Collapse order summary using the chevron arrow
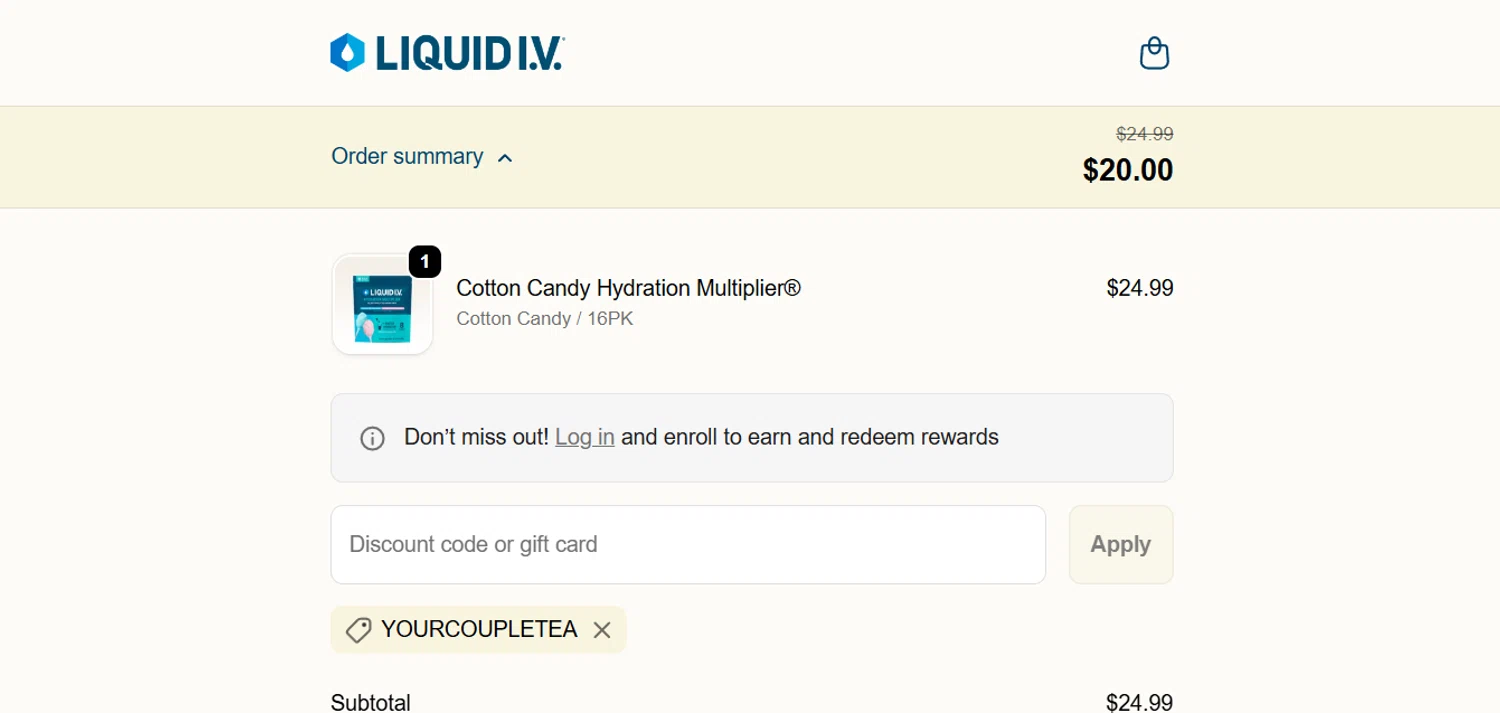 (x=505, y=158)
